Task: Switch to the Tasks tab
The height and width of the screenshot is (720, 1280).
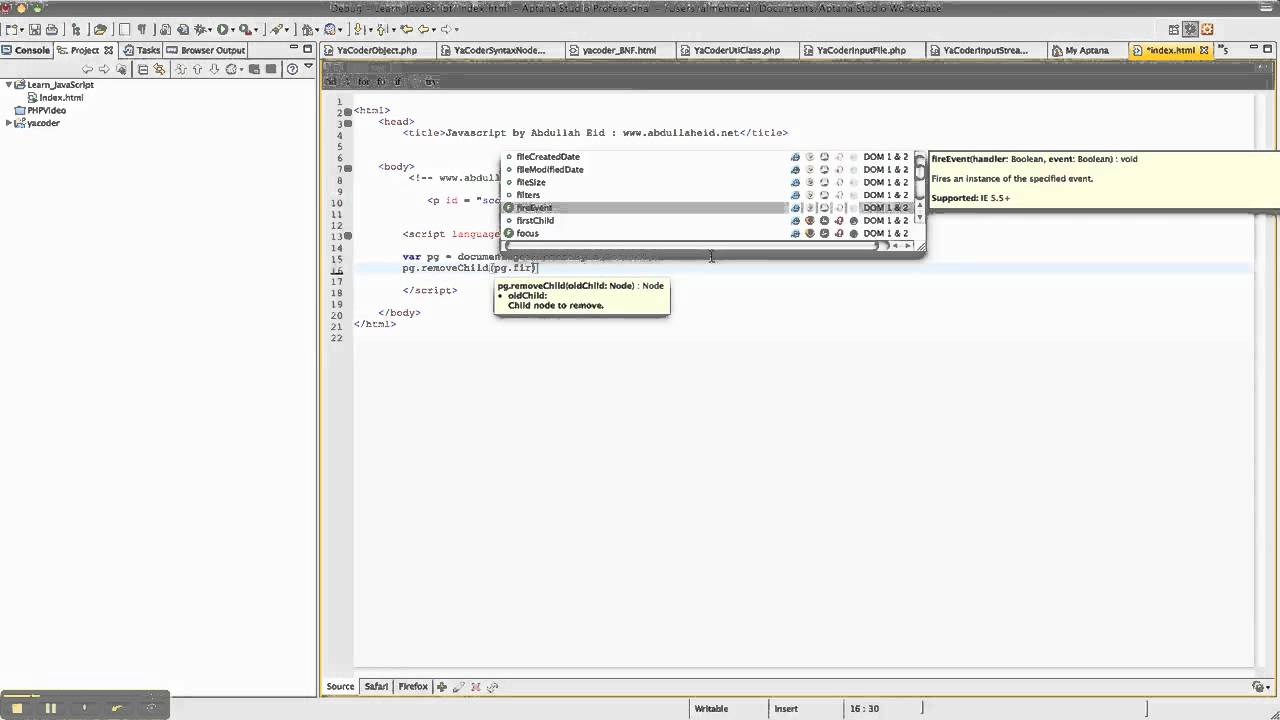Action: tap(142, 50)
